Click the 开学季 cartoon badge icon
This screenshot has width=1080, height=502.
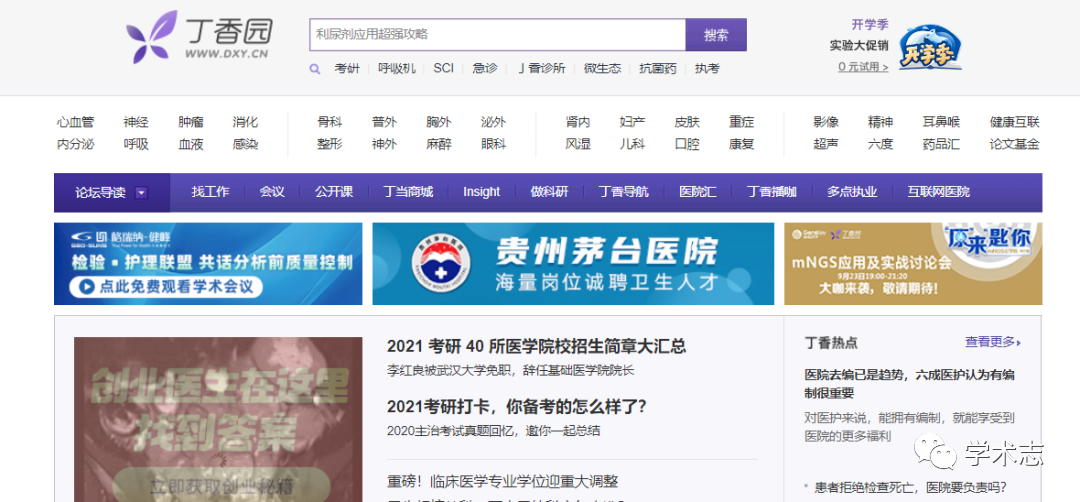pyautogui.click(x=930, y=47)
